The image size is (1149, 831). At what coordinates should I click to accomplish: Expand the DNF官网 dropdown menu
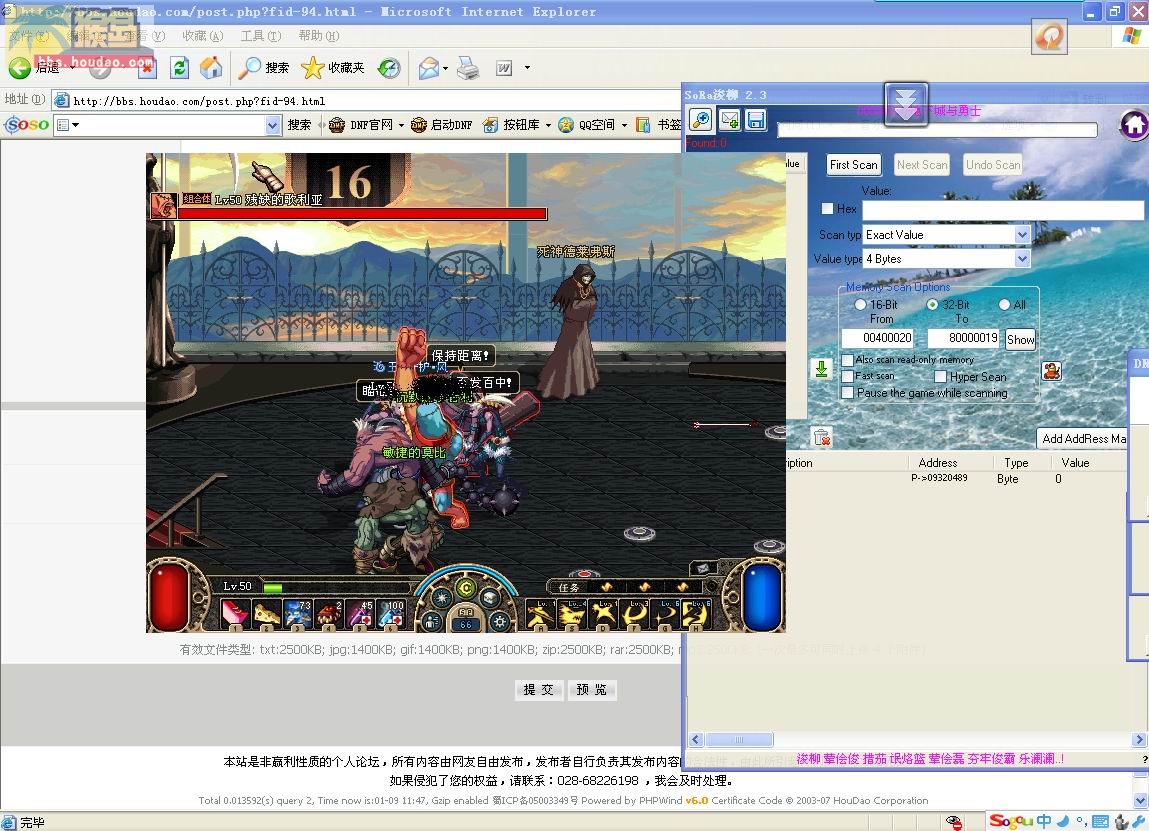click(x=402, y=125)
